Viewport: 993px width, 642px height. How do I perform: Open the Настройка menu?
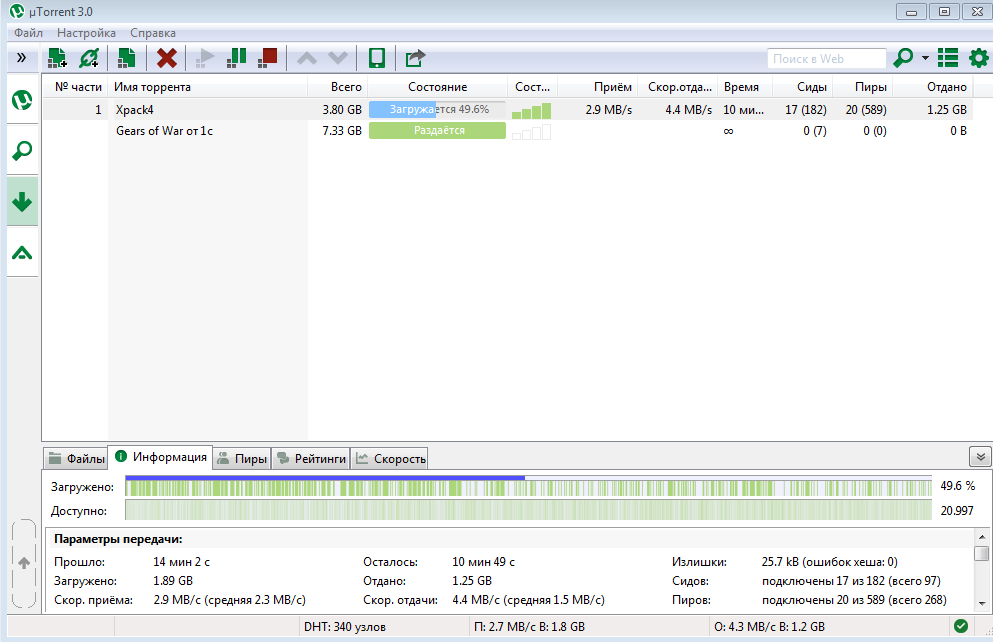click(86, 33)
